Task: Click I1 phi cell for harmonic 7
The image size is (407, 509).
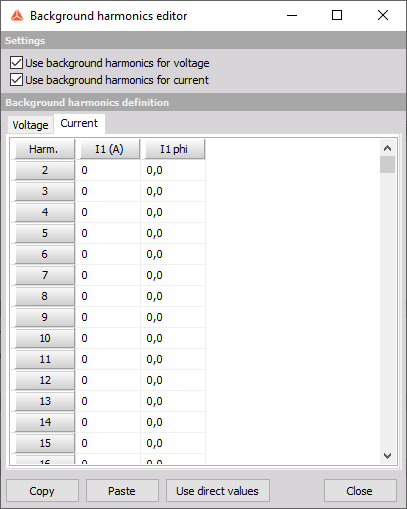Action: coord(173,275)
